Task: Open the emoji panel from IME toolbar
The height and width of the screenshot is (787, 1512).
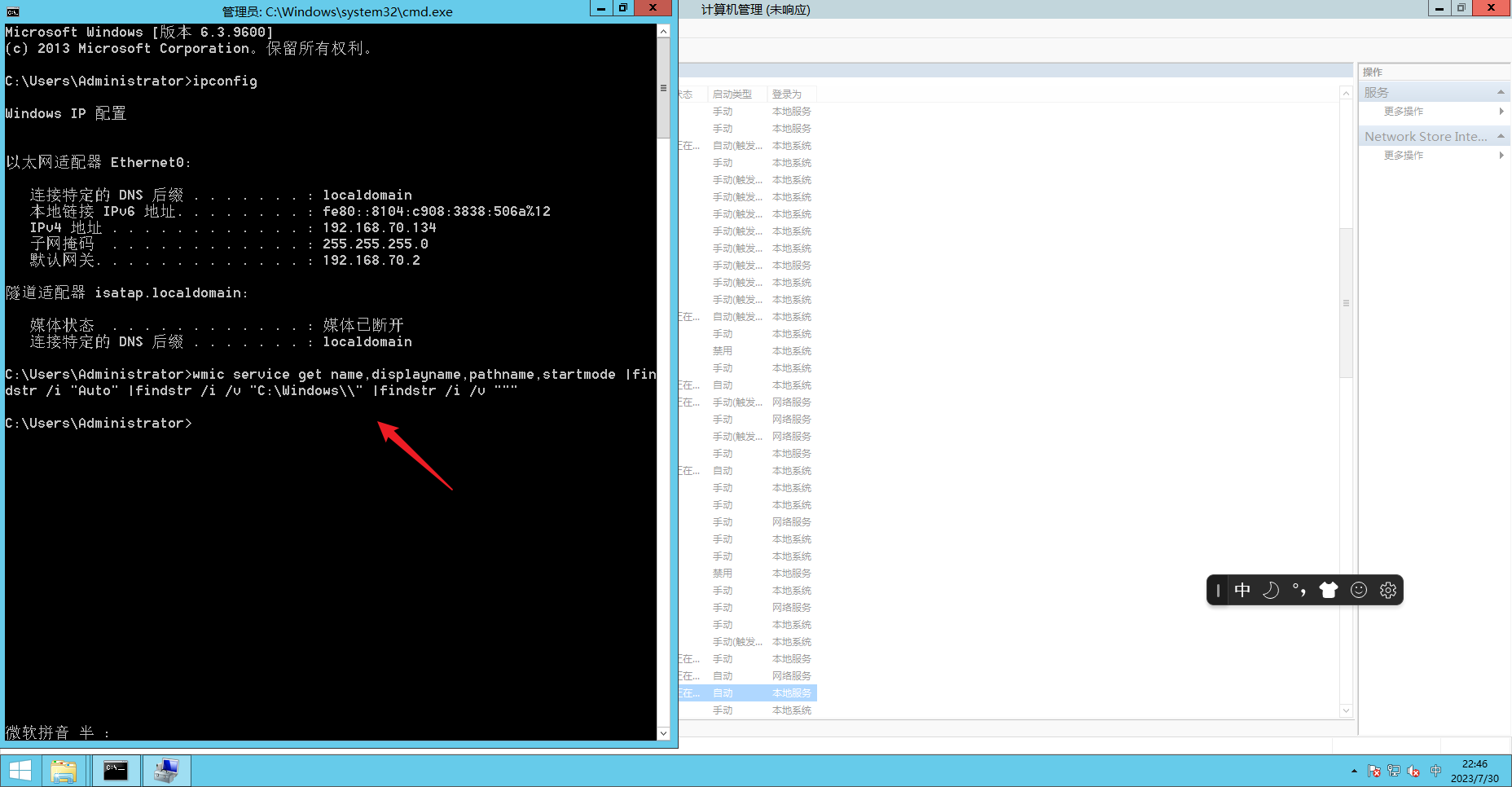Action: click(1359, 590)
